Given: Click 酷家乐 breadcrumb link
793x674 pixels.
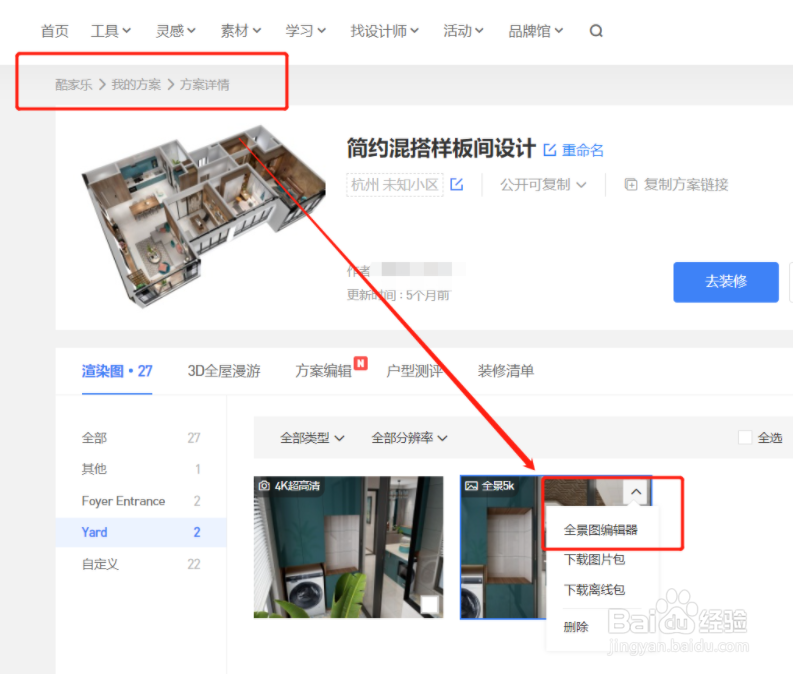Looking at the screenshot, I should click(74, 84).
